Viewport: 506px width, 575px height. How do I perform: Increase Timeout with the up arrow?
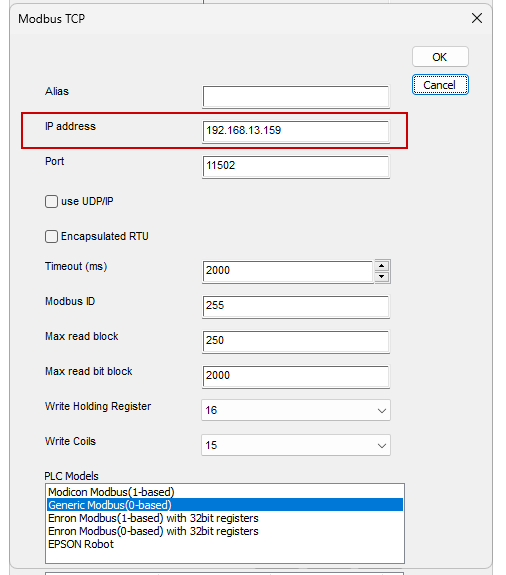point(382,266)
